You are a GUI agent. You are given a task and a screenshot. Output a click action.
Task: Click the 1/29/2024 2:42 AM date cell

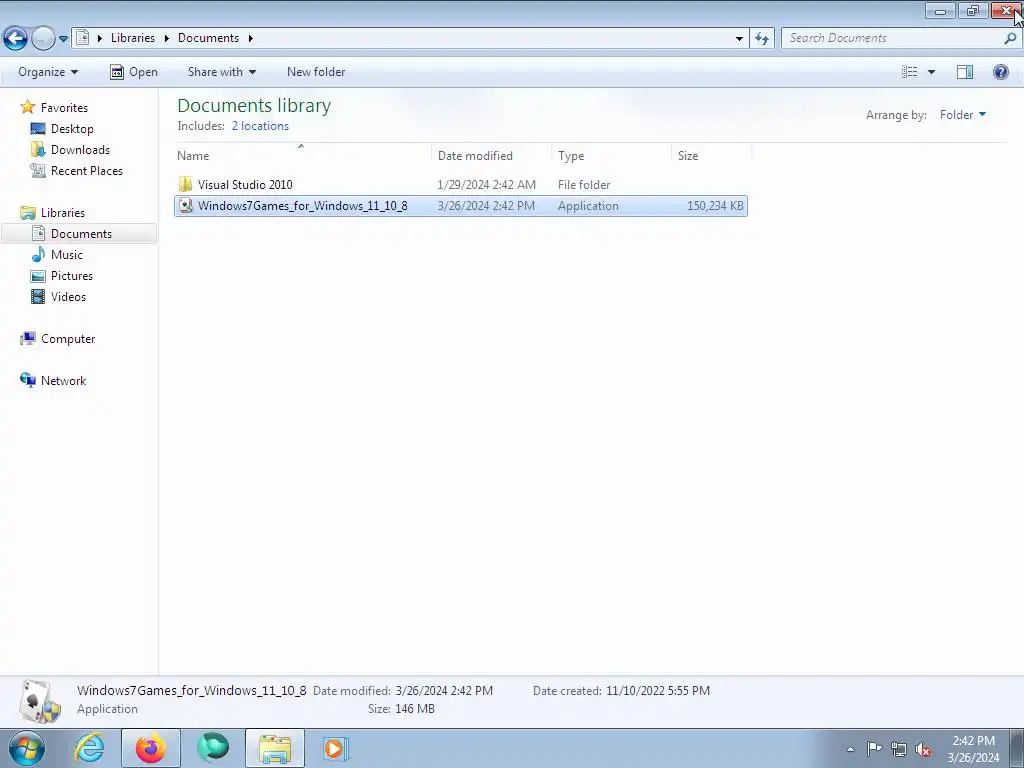coord(487,185)
